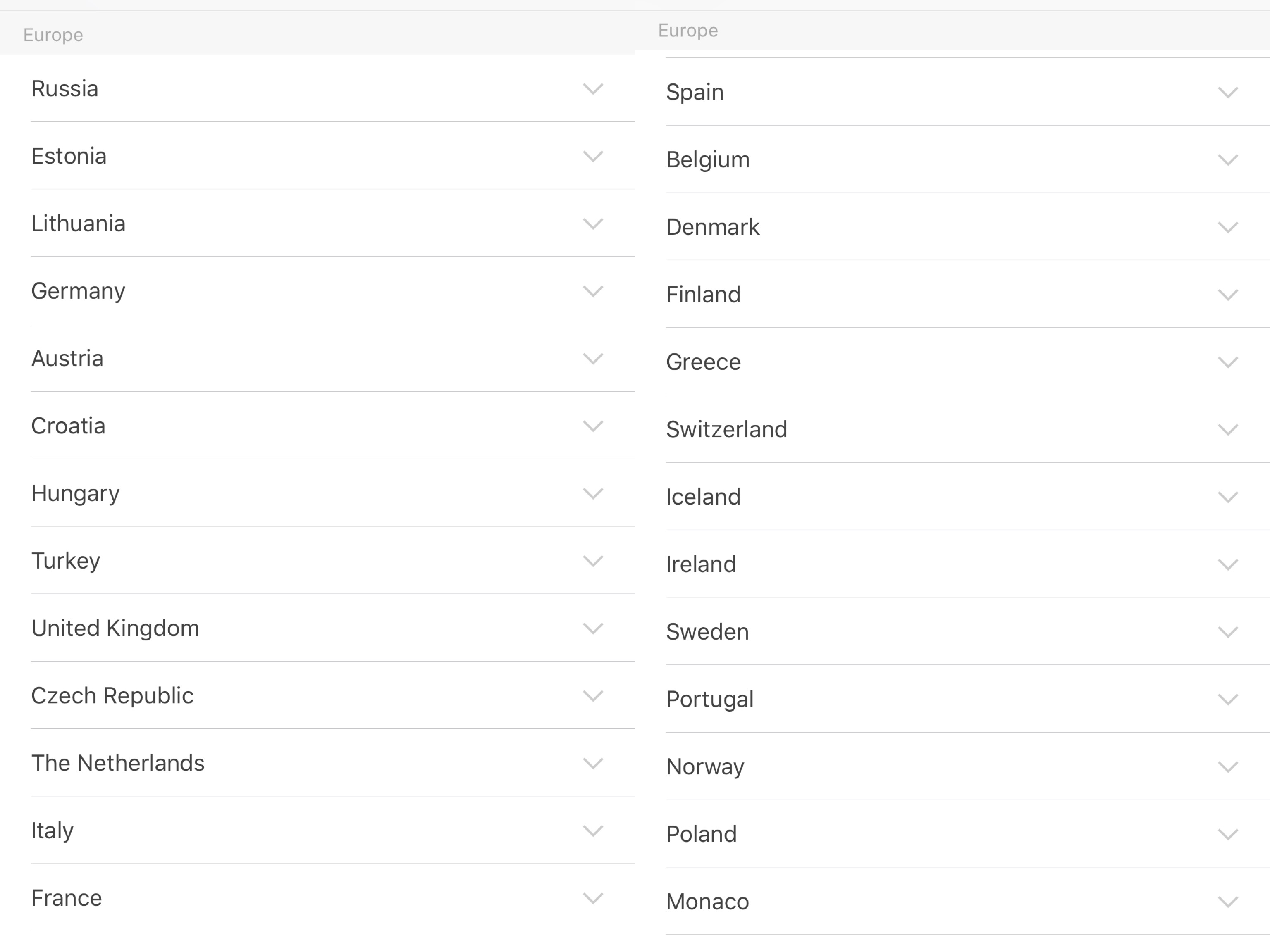
Task: Expand the Iceland chevron arrow
Action: tap(1227, 497)
